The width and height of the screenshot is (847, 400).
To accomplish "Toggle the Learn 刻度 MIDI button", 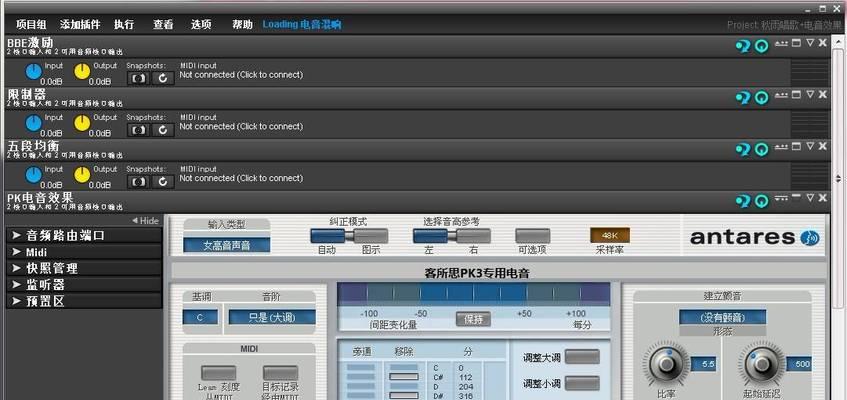I will coord(218,373).
